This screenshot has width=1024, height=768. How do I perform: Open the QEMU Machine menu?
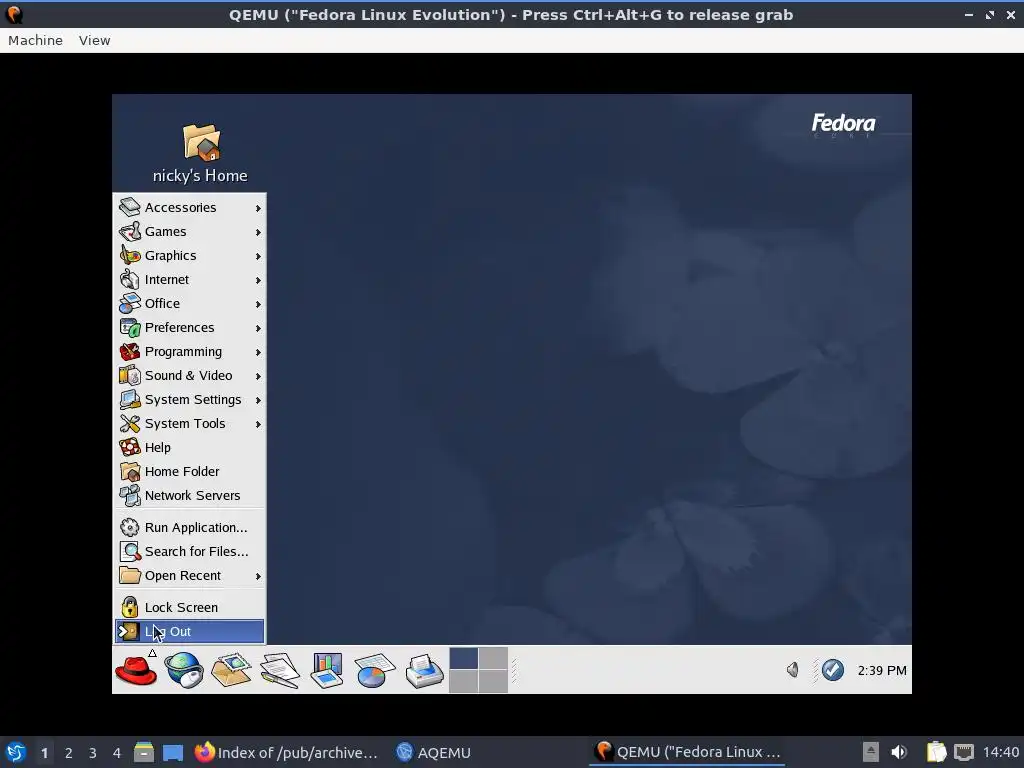[x=35, y=40]
